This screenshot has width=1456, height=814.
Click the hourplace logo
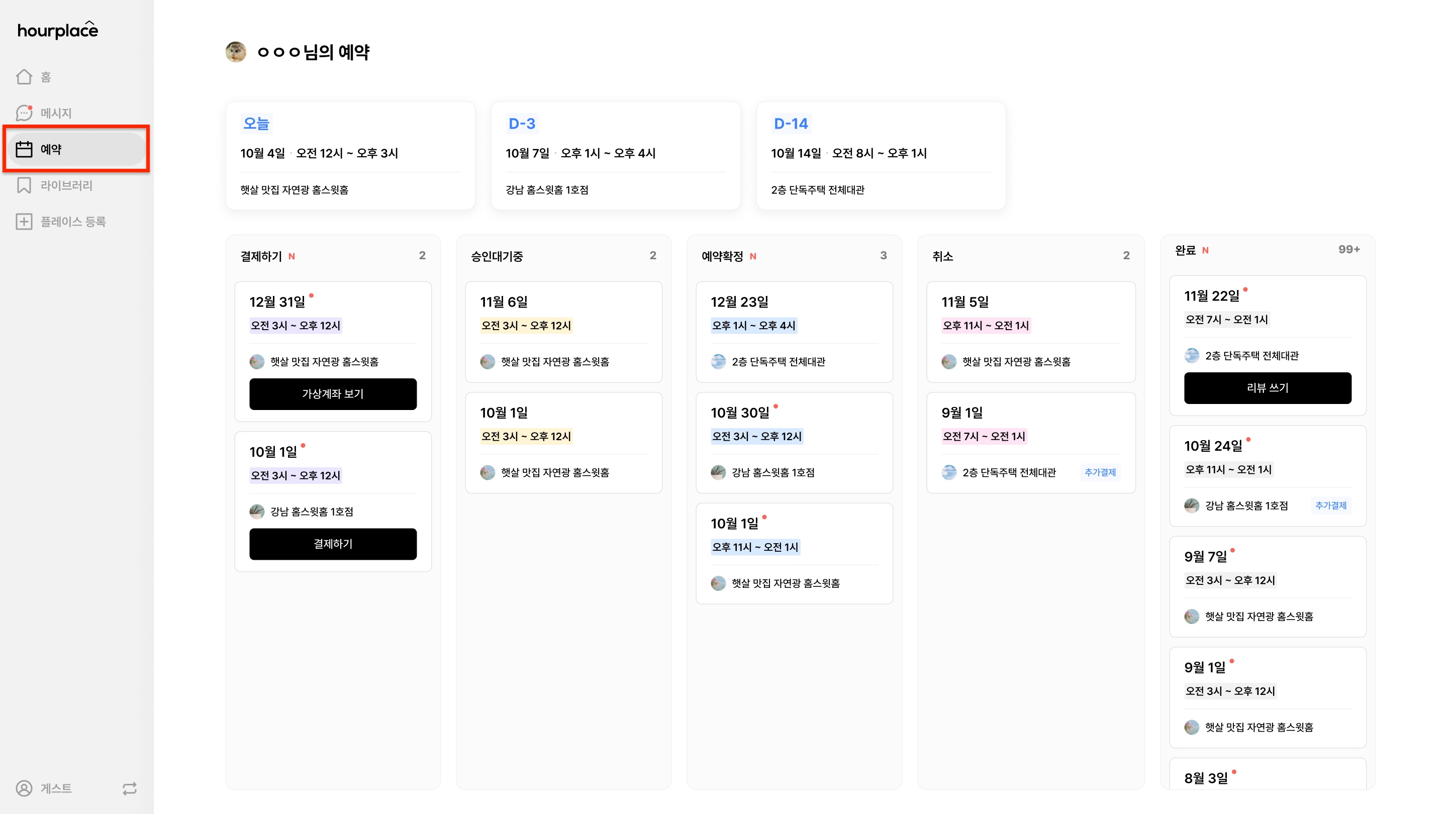(x=58, y=30)
